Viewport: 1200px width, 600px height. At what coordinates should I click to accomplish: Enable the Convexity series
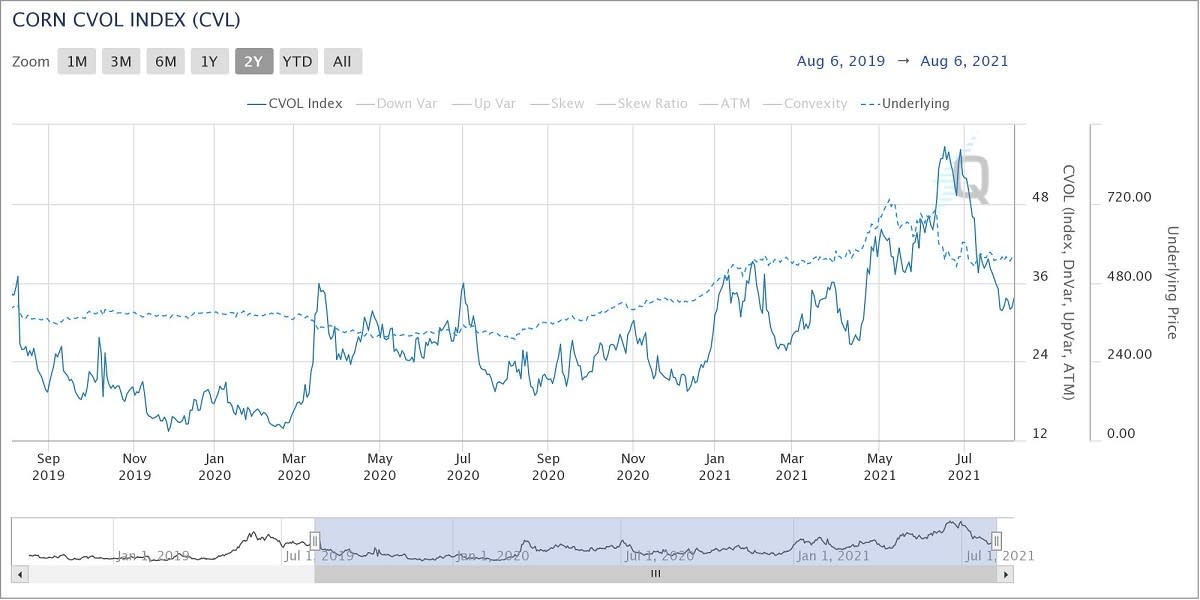tap(814, 103)
